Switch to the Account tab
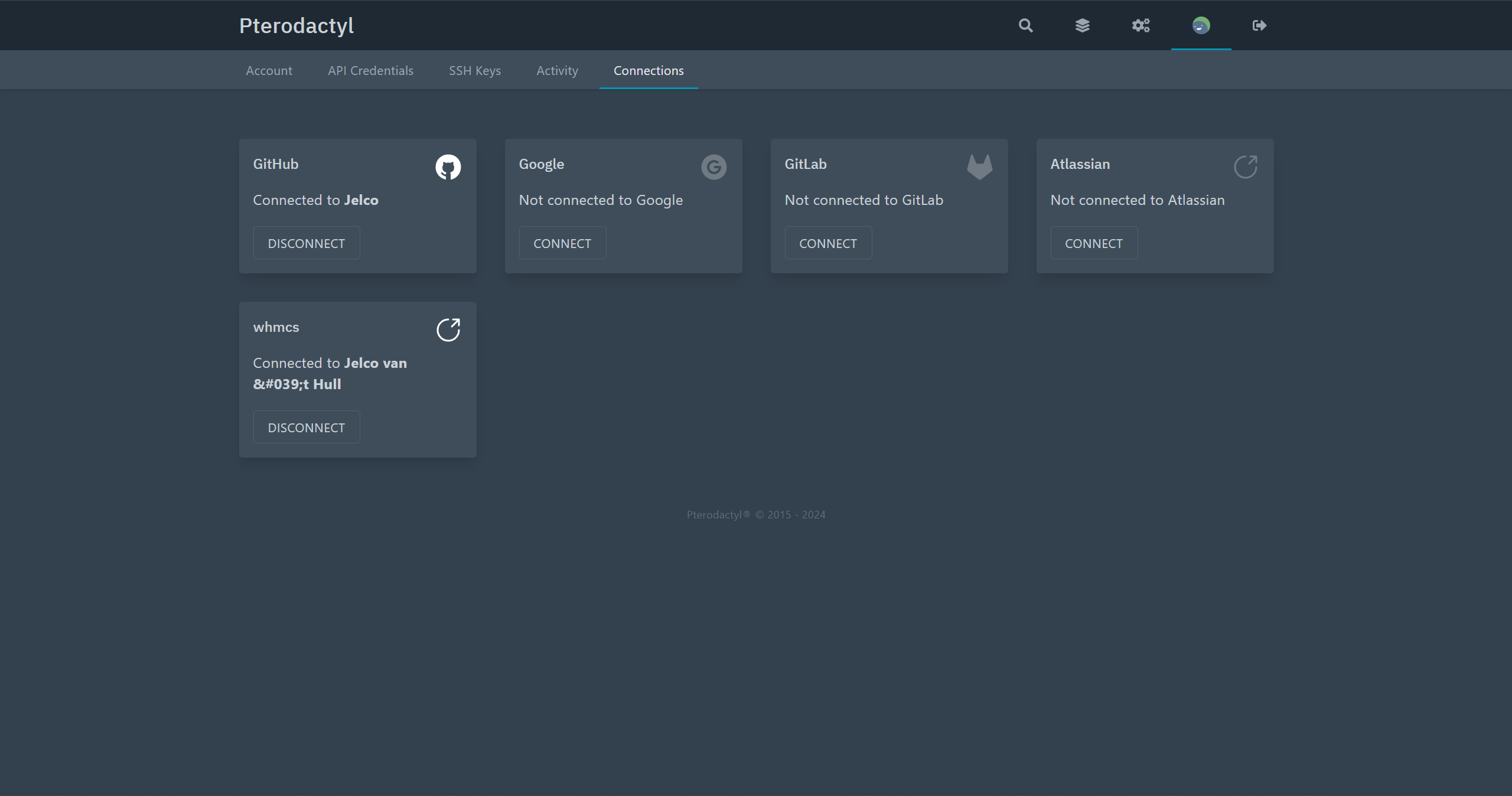 coord(269,71)
